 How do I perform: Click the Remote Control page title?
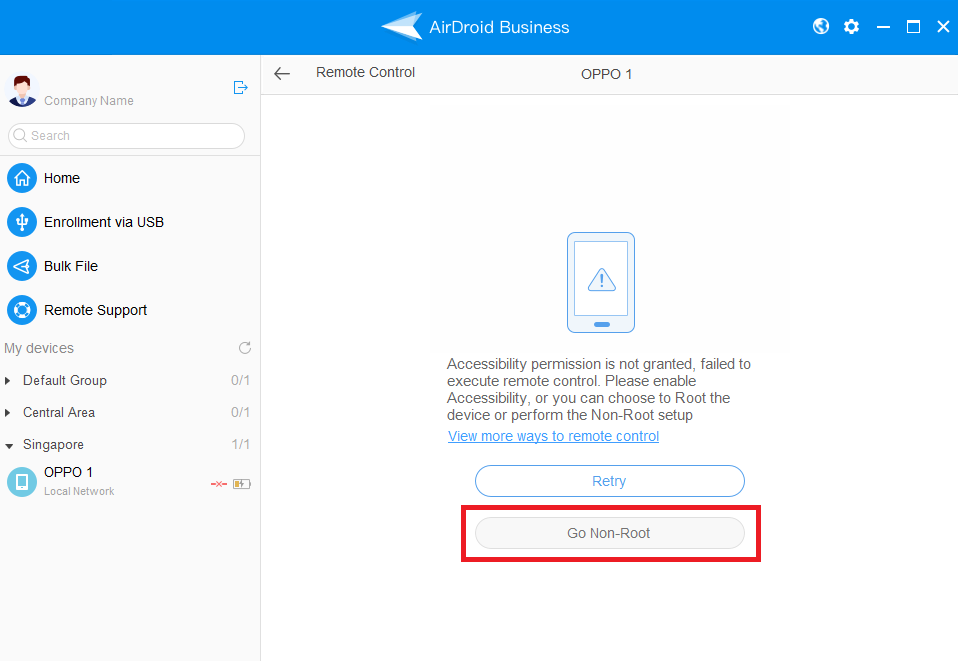click(x=365, y=72)
